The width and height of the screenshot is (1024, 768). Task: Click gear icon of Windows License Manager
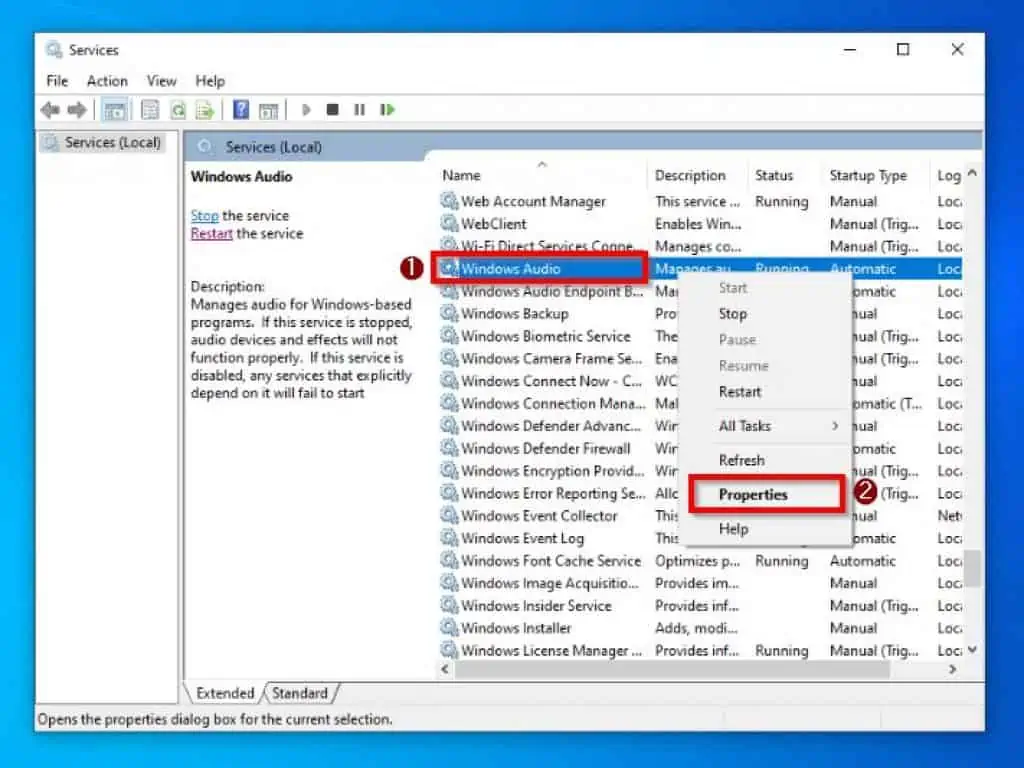[449, 649]
